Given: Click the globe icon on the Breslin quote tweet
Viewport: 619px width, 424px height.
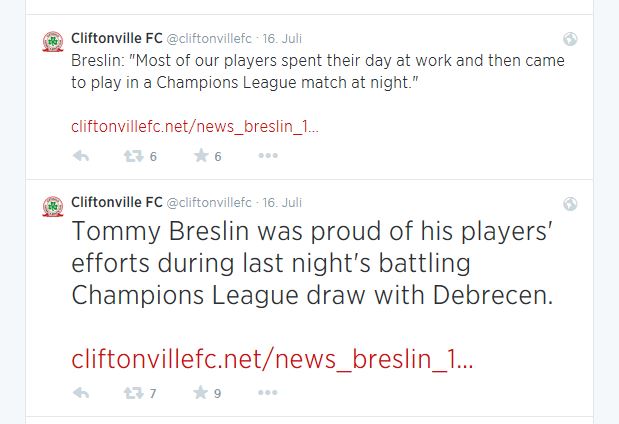Looking at the screenshot, I should (570, 39).
